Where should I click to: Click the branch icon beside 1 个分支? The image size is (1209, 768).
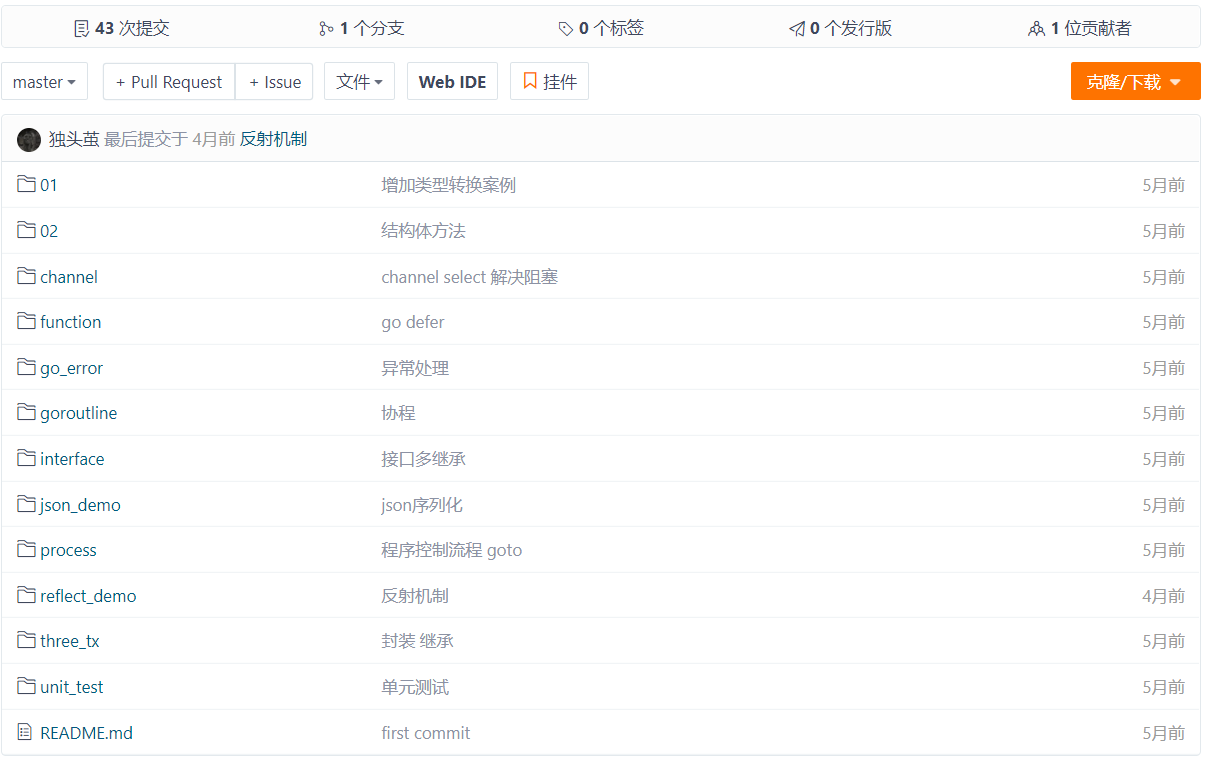click(x=326, y=29)
